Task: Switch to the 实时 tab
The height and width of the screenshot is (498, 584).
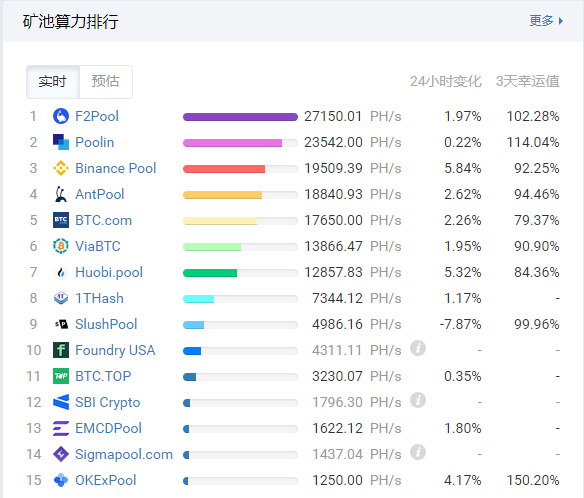Action: (x=53, y=82)
